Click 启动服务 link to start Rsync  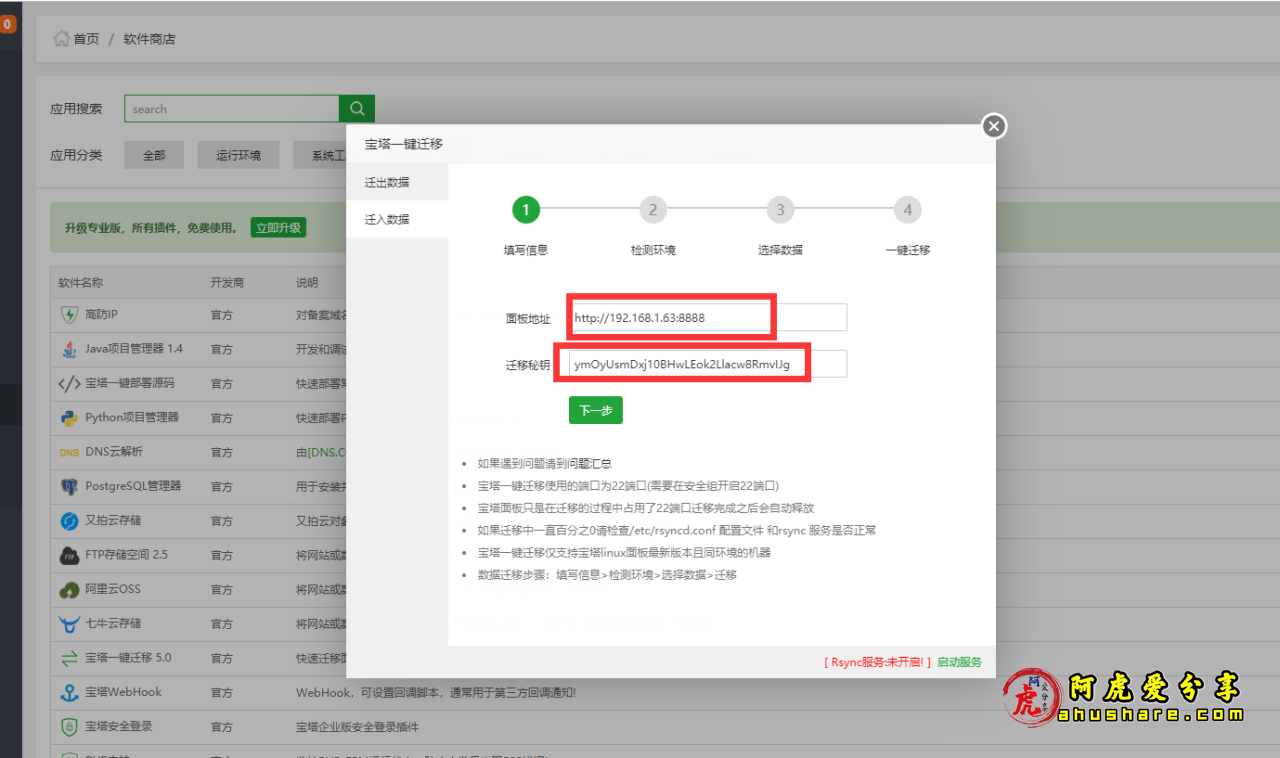(x=959, y=662)
